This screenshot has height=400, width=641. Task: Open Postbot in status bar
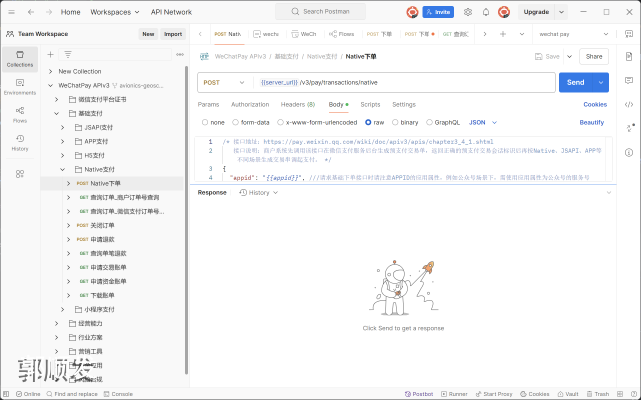419,394
